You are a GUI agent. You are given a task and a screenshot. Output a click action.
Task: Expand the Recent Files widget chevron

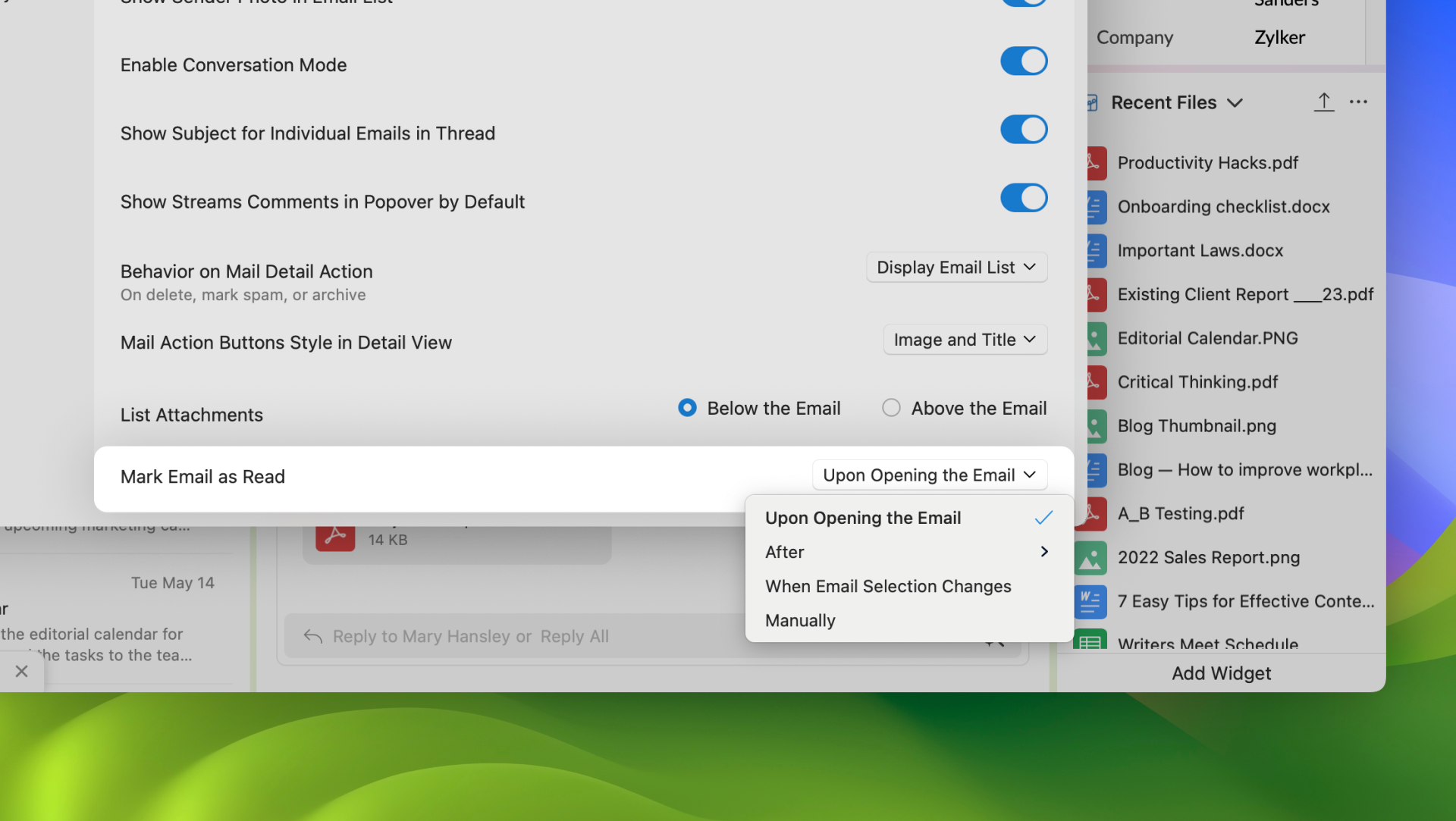(1235, 103)
